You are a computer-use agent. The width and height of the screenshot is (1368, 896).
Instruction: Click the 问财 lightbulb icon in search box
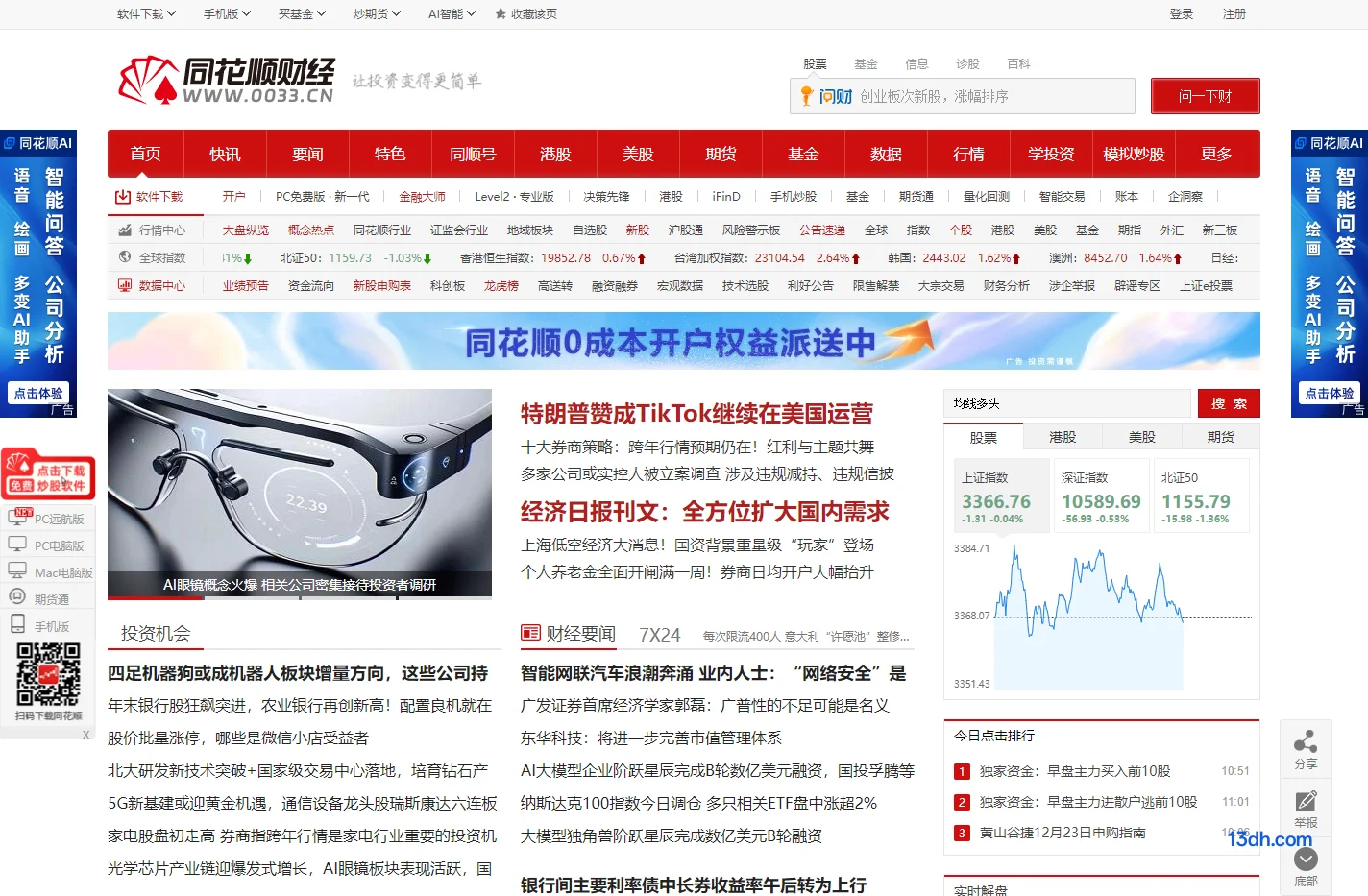coord(807,96)
